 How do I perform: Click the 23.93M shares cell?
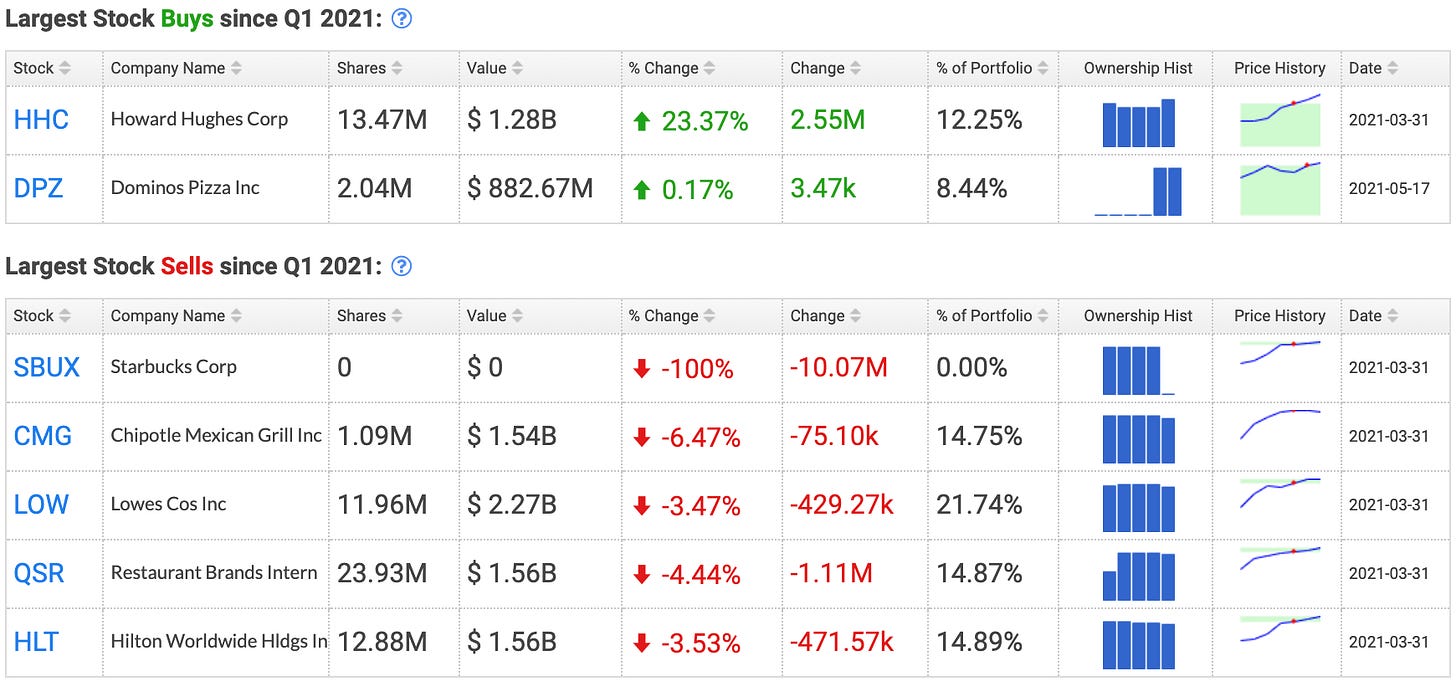pos(393,573)
